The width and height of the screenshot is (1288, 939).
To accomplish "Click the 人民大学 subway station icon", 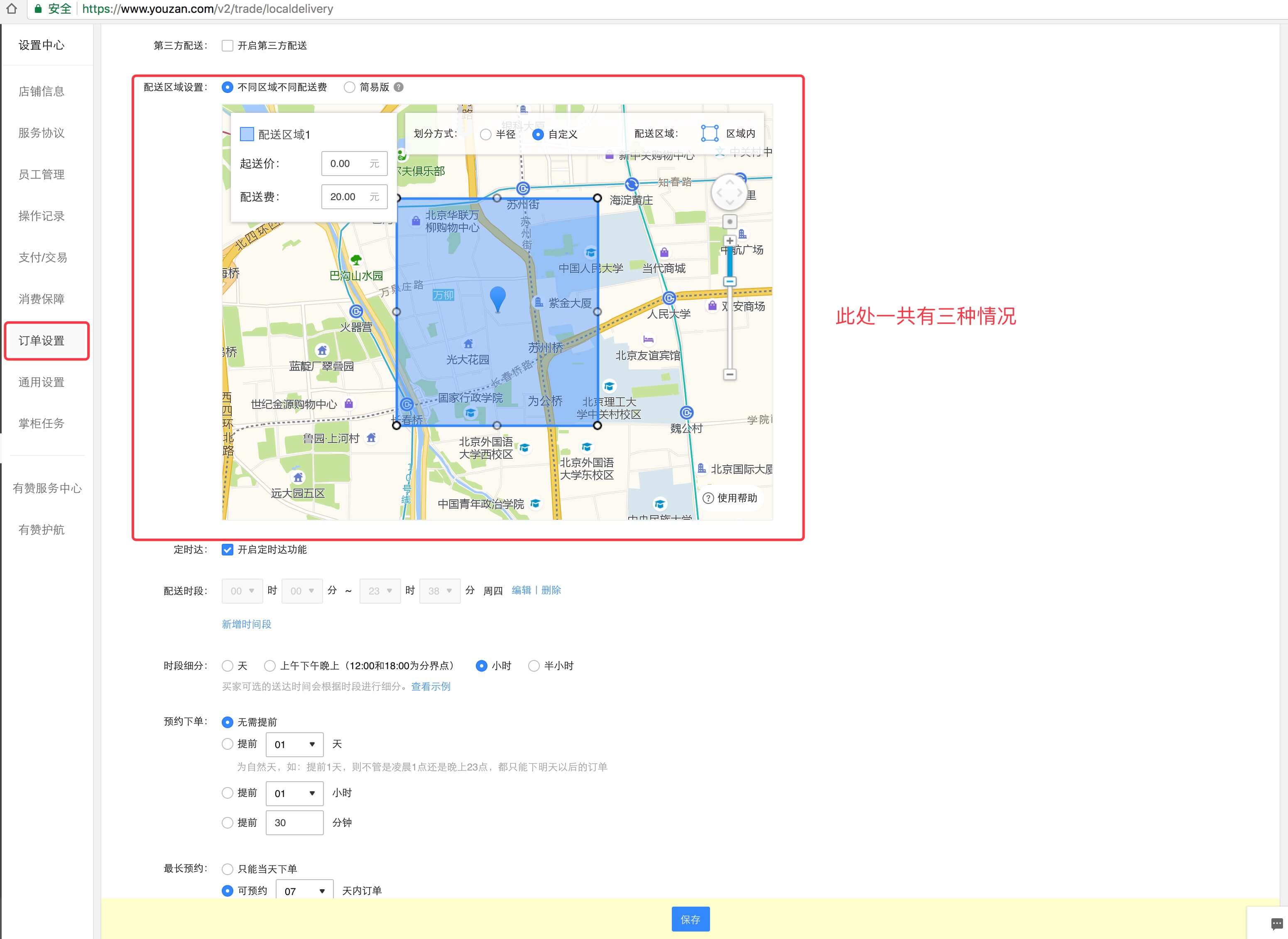I will click(669, 298).
